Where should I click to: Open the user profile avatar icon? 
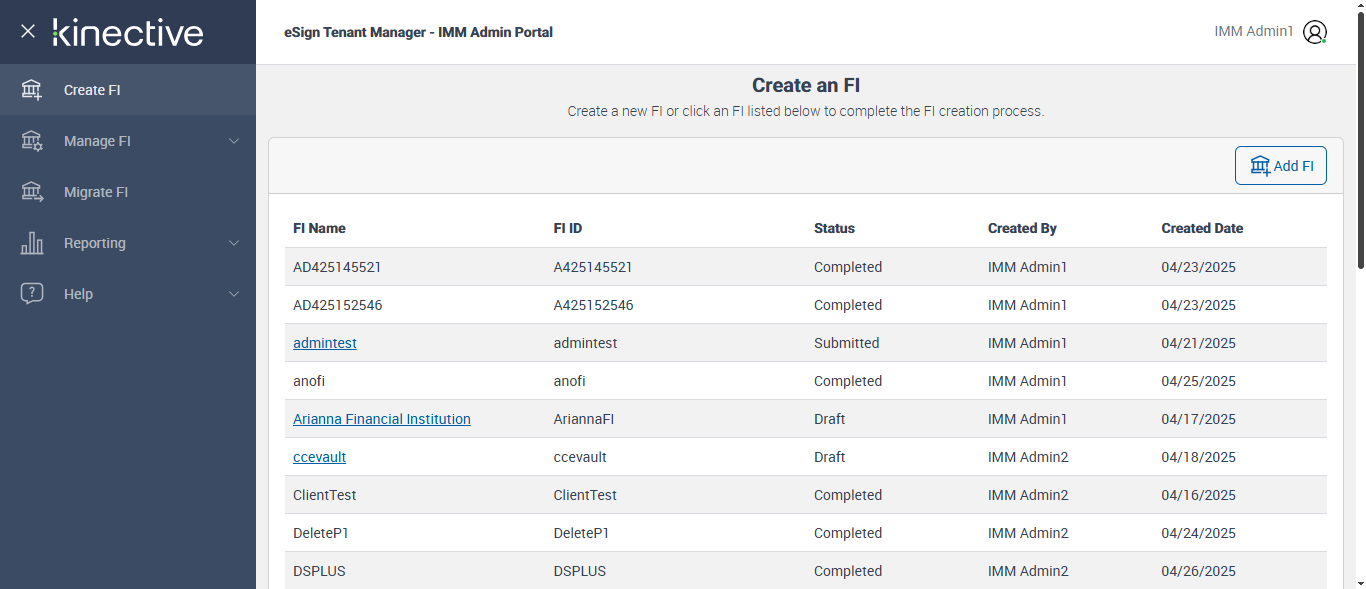1315,32
